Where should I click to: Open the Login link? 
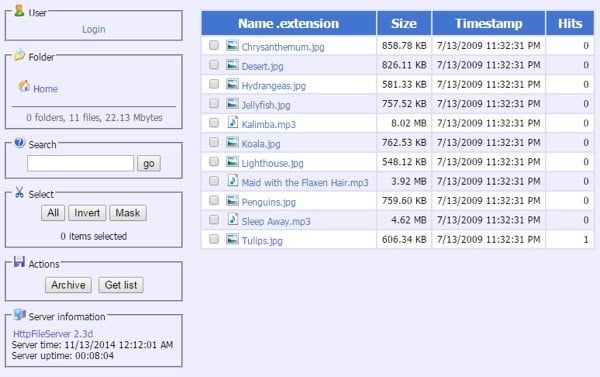pos(93,29)
